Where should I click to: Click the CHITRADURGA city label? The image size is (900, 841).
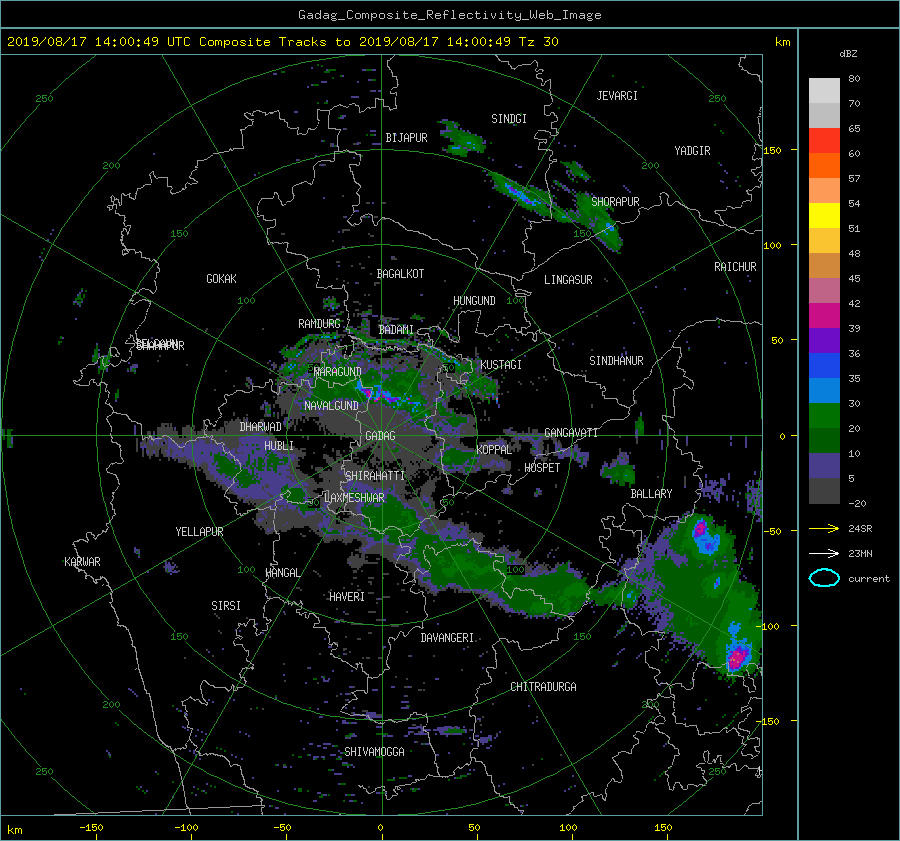[543, 687]
